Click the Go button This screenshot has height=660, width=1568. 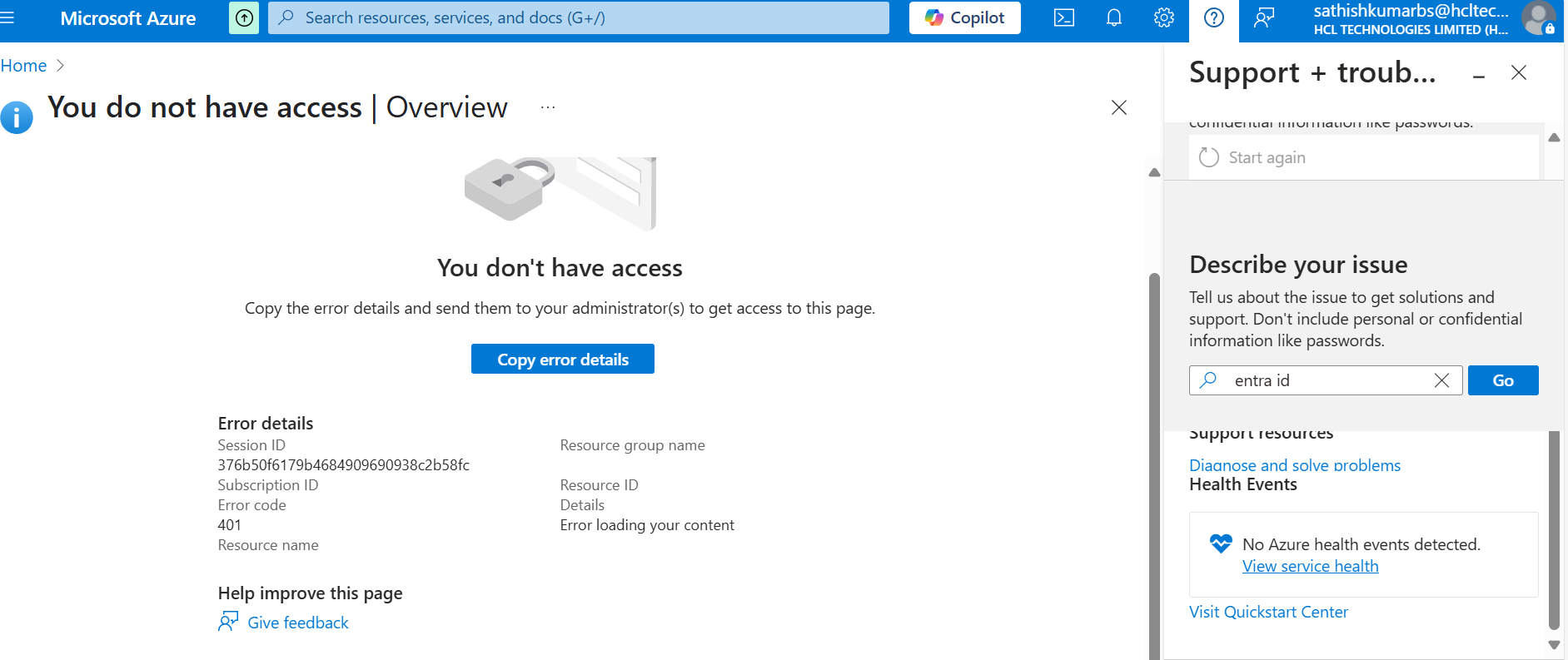pos(1503,380)
